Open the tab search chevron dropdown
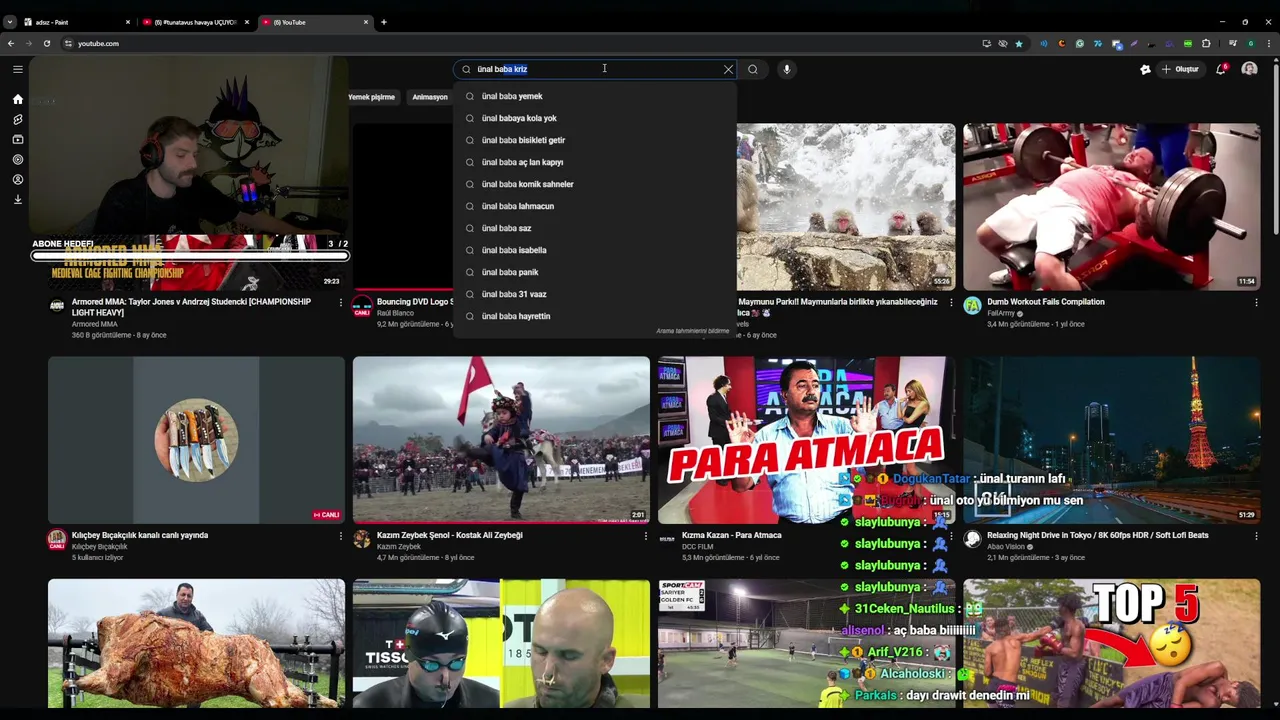The image size is (1280, 720). [9, 22]
